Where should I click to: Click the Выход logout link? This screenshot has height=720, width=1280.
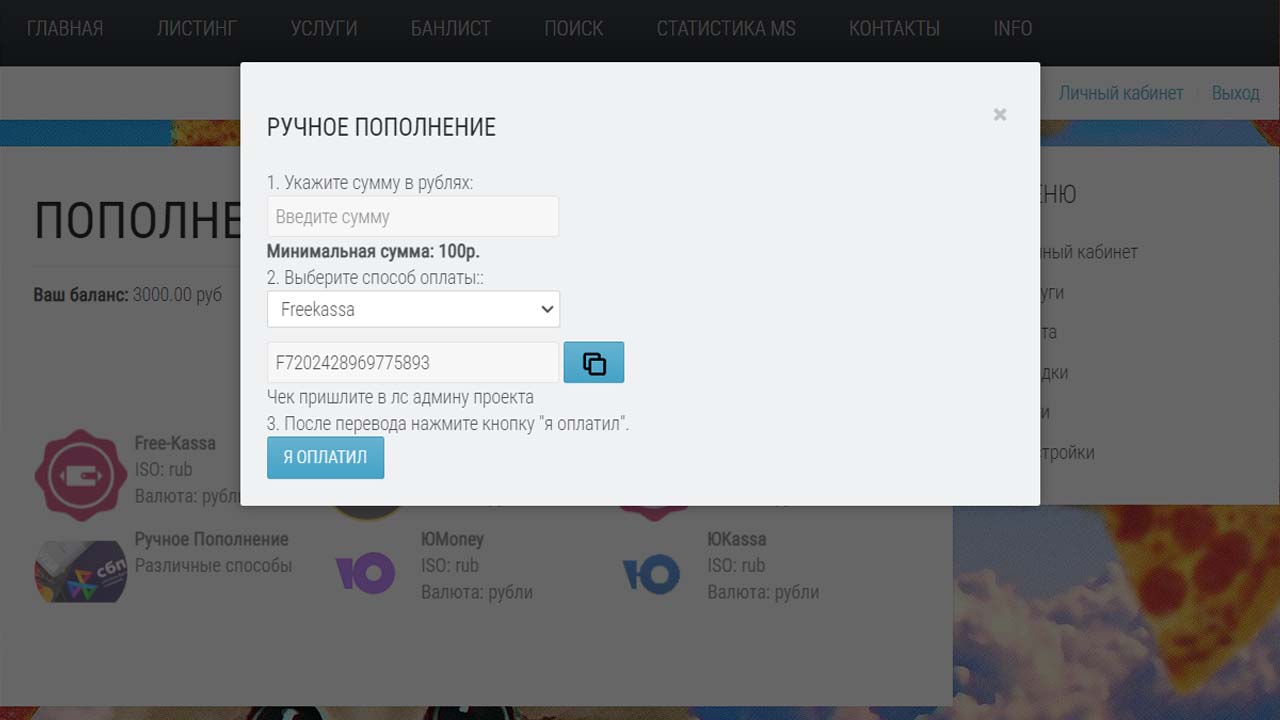coord(1235,93)
